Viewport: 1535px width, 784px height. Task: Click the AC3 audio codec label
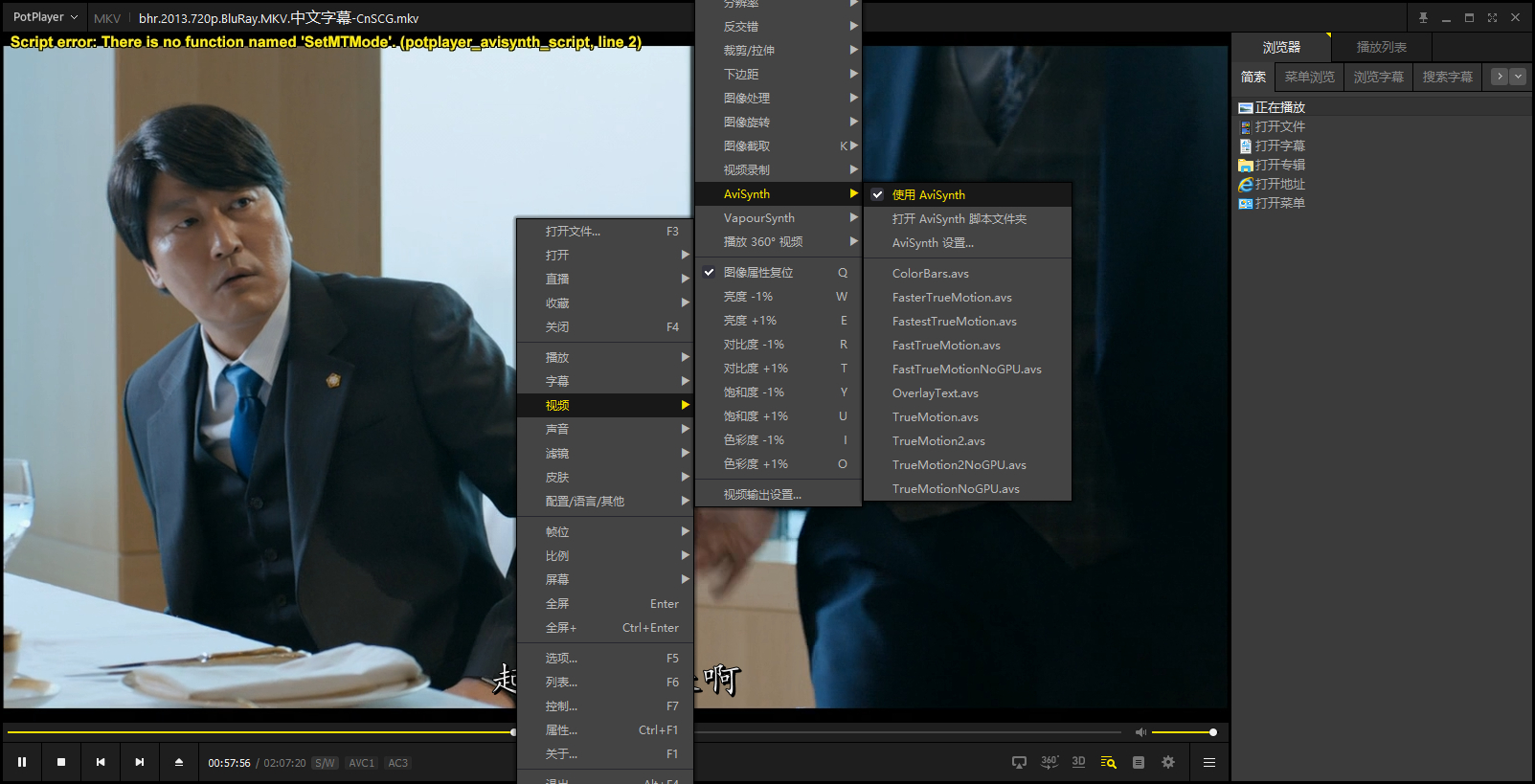click(398, 763)
